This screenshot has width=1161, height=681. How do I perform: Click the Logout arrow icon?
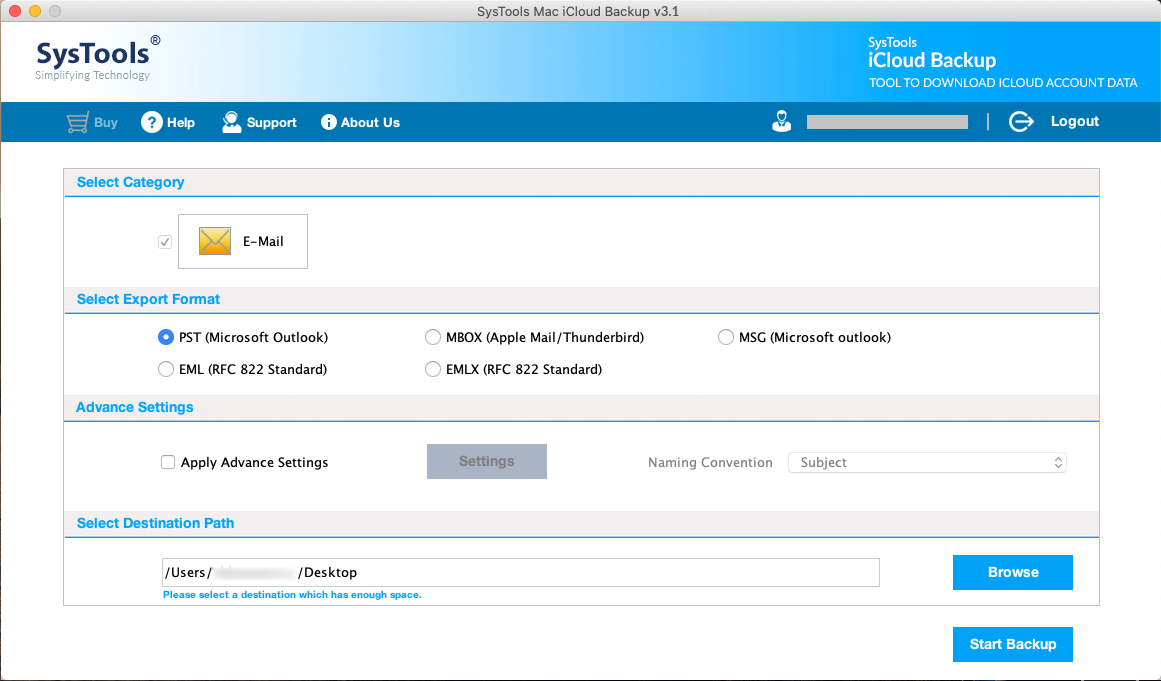[1021, 122]
